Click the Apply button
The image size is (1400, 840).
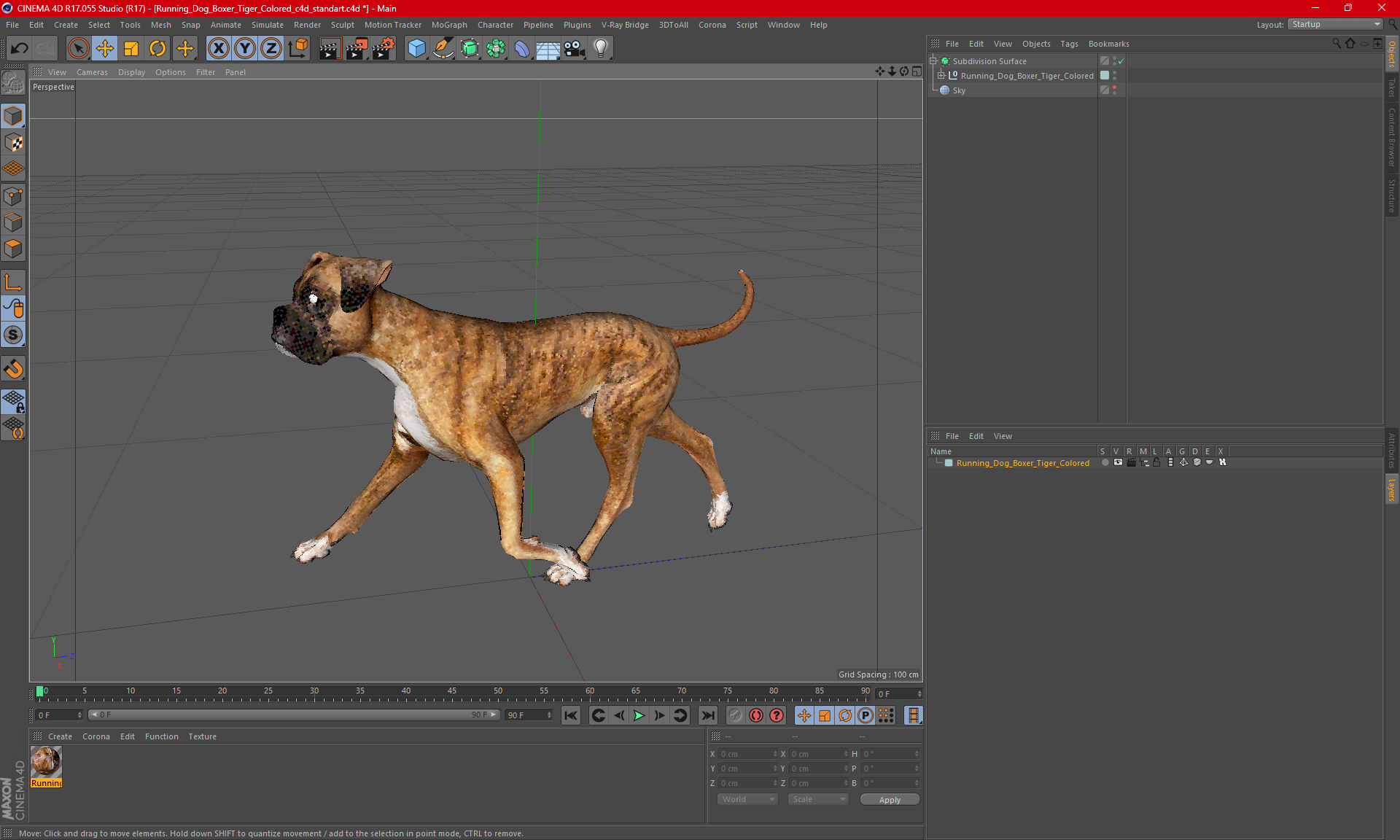point(890,800)
